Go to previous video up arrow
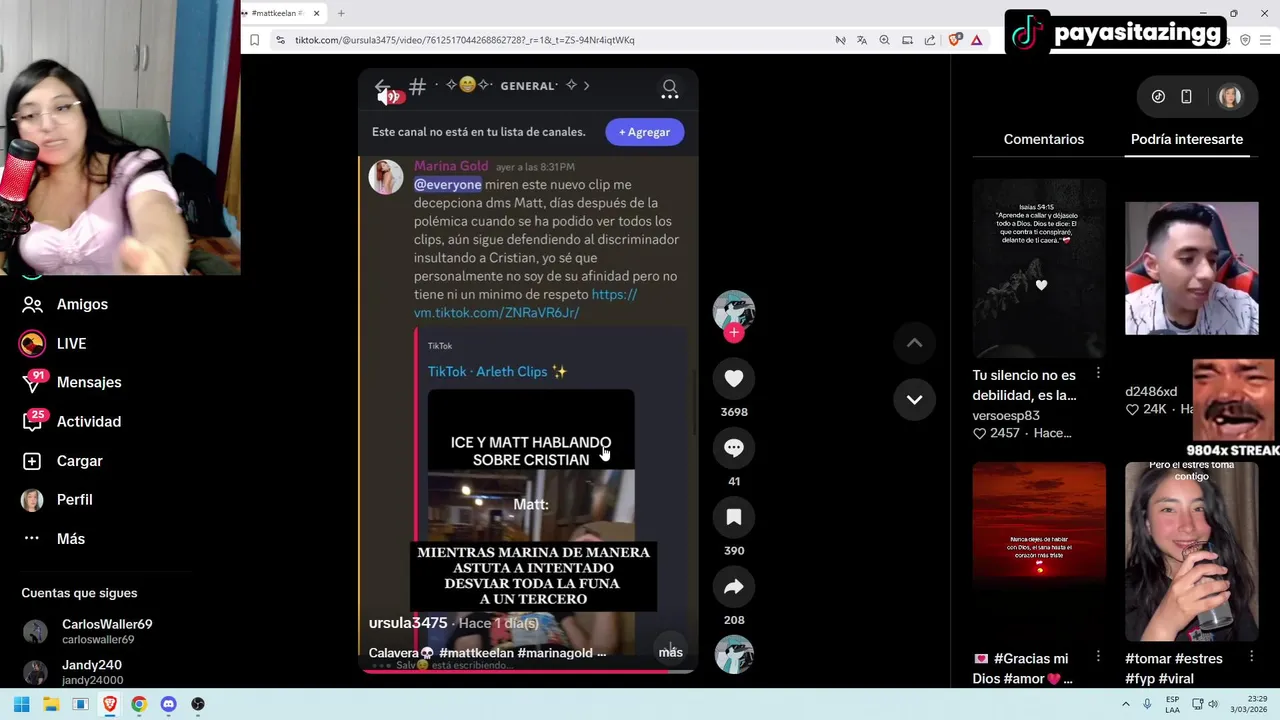 pos(914,343)
